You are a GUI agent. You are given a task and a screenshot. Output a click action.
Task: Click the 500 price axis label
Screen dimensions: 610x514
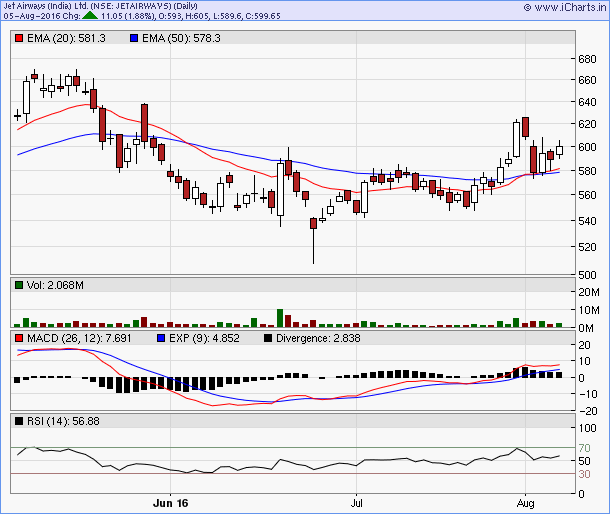click(x=587, y=275)
